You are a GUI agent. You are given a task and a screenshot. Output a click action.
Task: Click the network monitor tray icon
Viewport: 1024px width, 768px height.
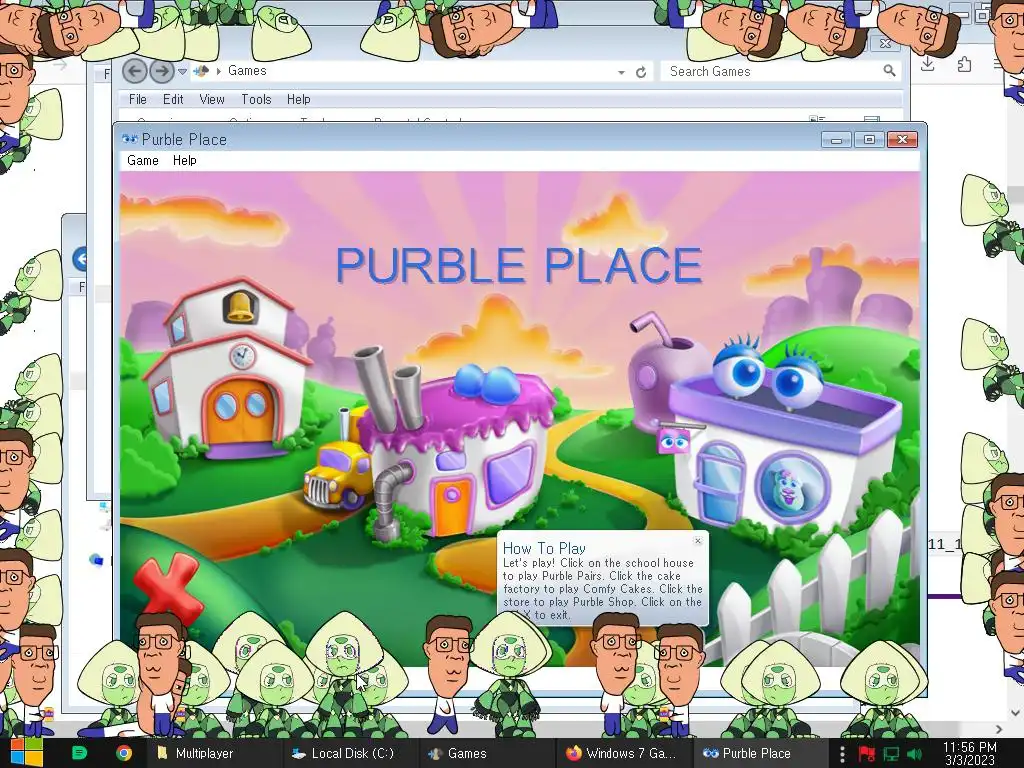[x=891, y=754]
